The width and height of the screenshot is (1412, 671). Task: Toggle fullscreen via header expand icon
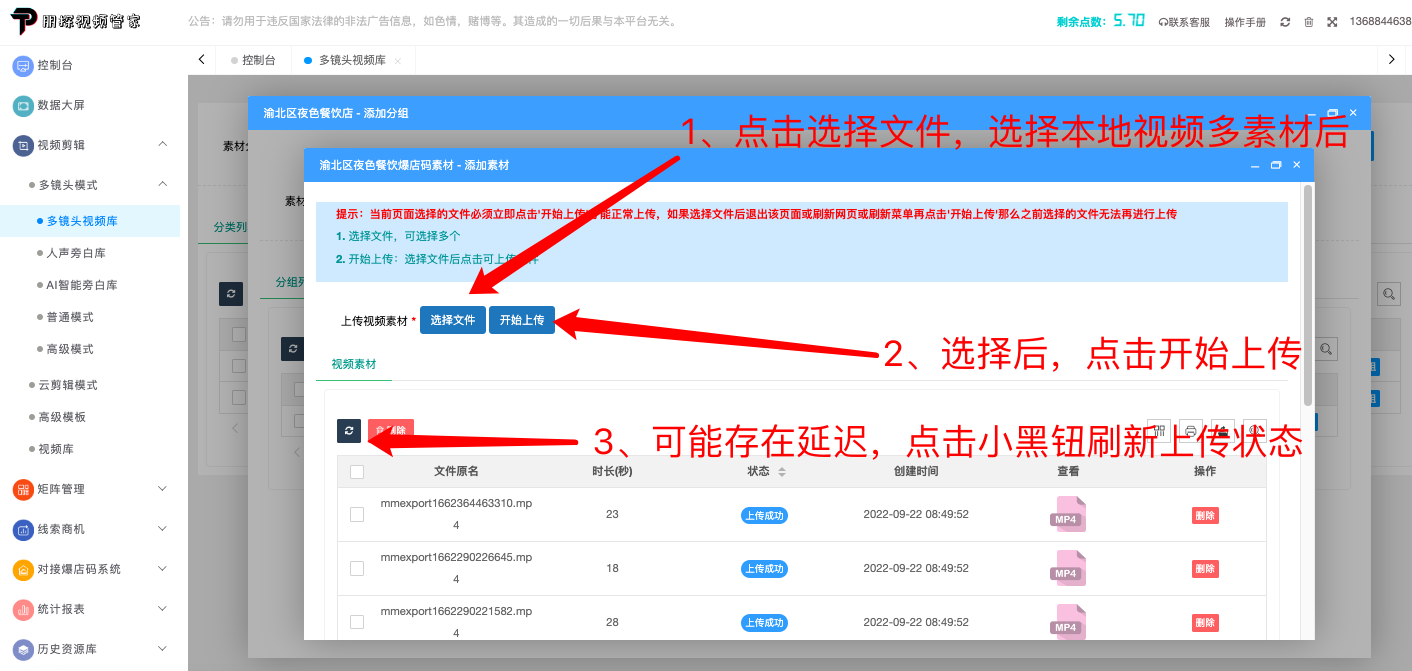coord(1332,22)
